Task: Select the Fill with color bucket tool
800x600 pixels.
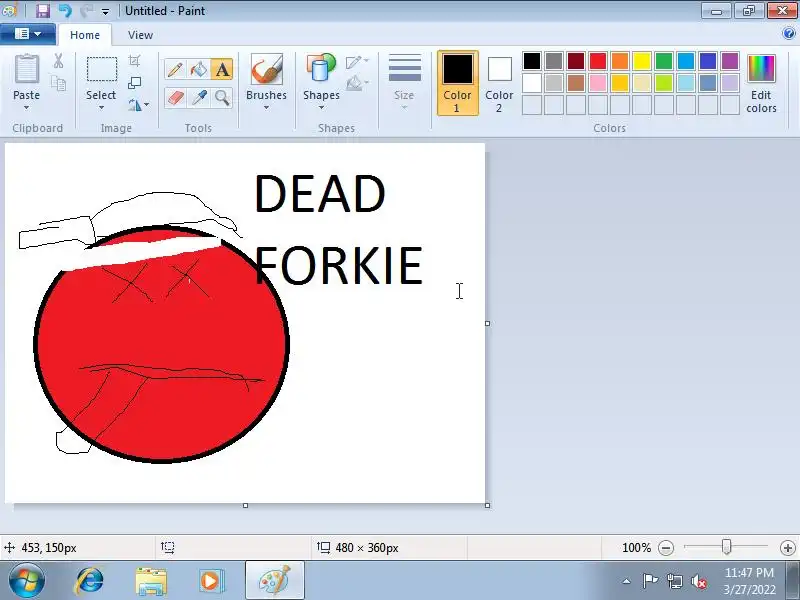Action: 198,69
